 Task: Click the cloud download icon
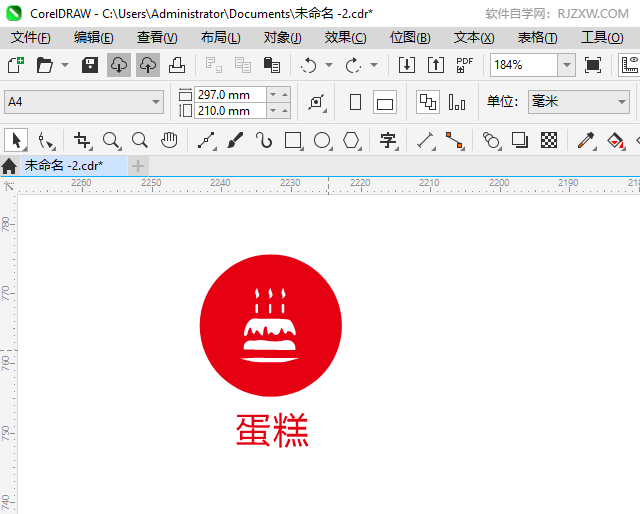[119, 65]
